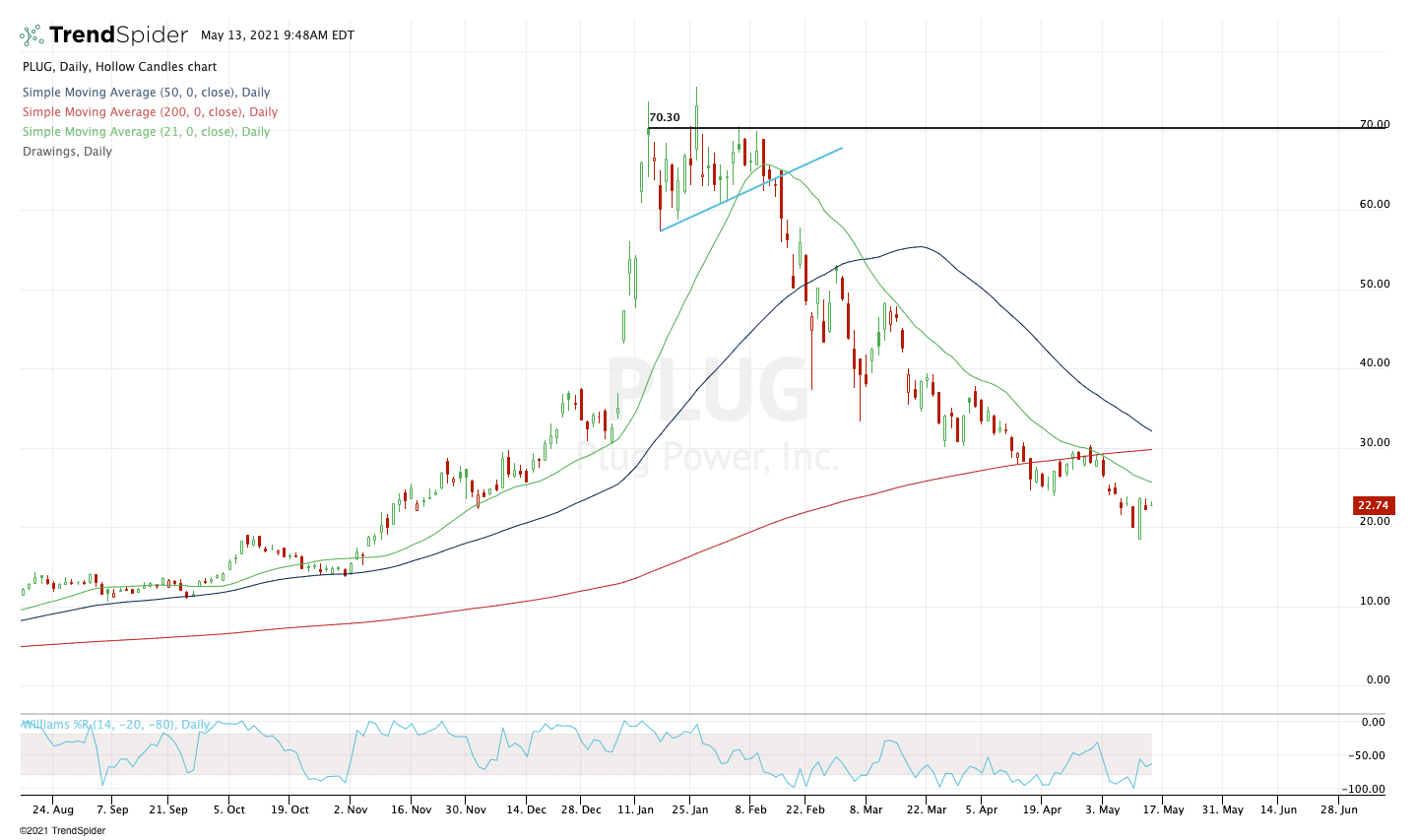Click the TrendSpider brand name text
The height and width of the screenshot is (840, 1415).
[x=118, y=35]
